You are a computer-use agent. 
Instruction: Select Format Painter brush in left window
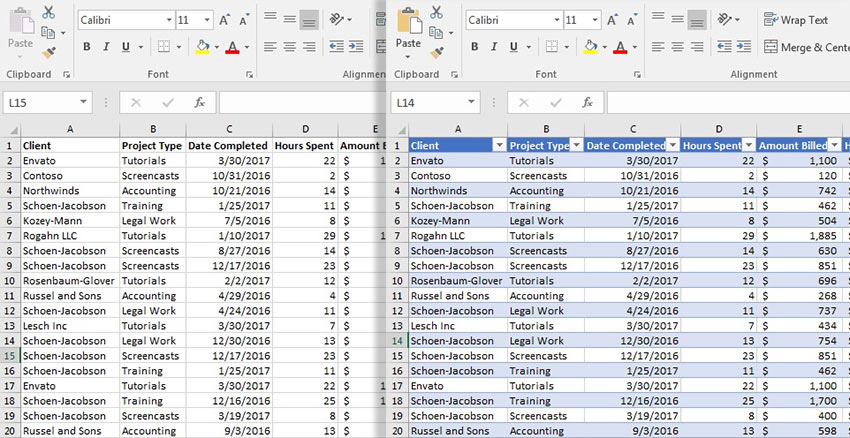(x=48, y=52)
